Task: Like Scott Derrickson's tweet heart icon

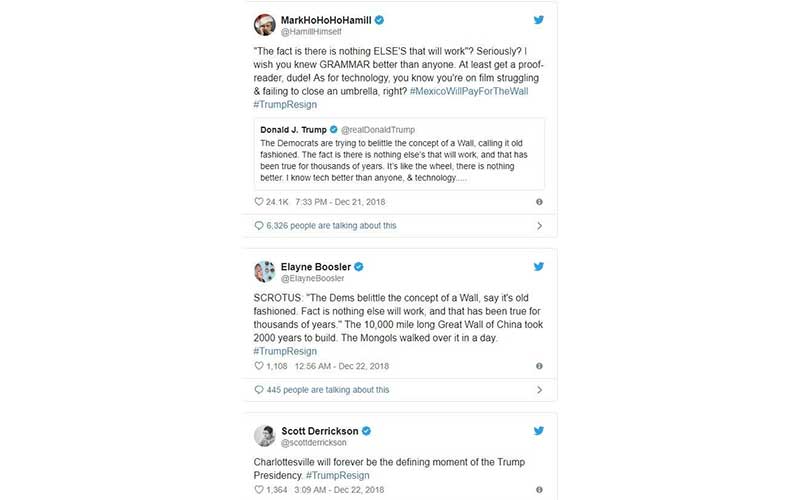Action: click(259, 489)
